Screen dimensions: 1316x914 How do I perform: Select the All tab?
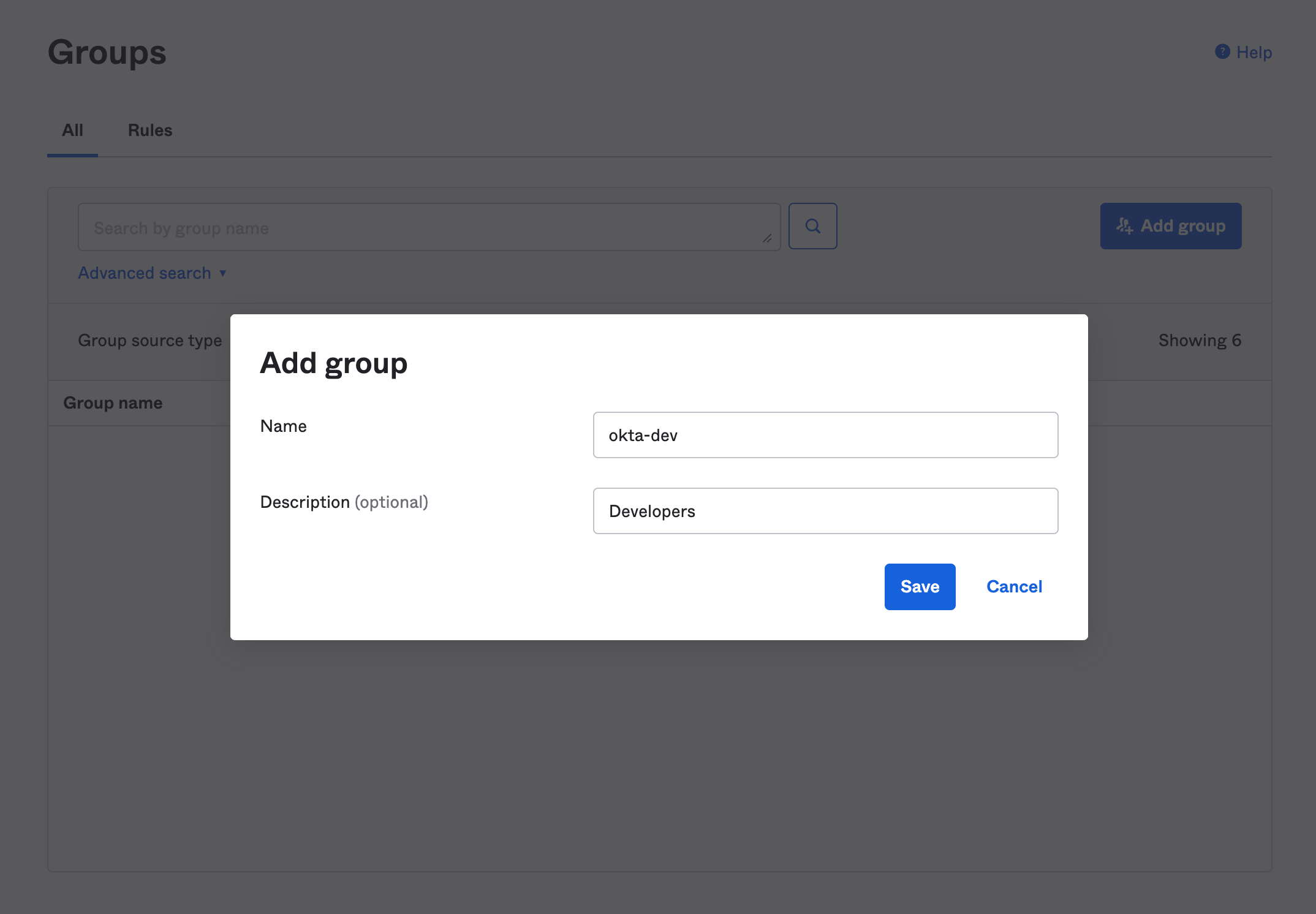tap(73, 129)
